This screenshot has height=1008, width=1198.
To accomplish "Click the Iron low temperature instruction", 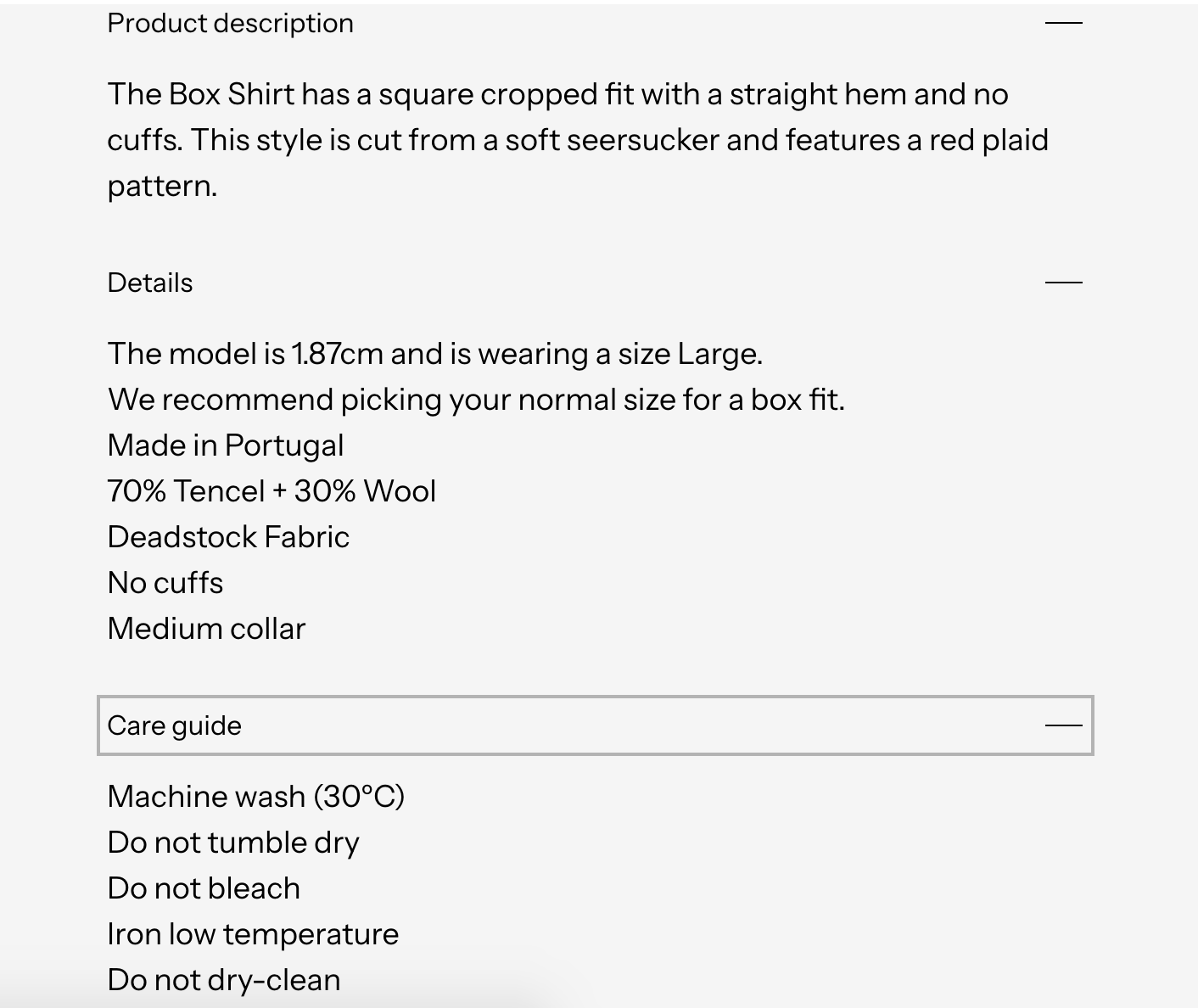I will tap(253, 933).
